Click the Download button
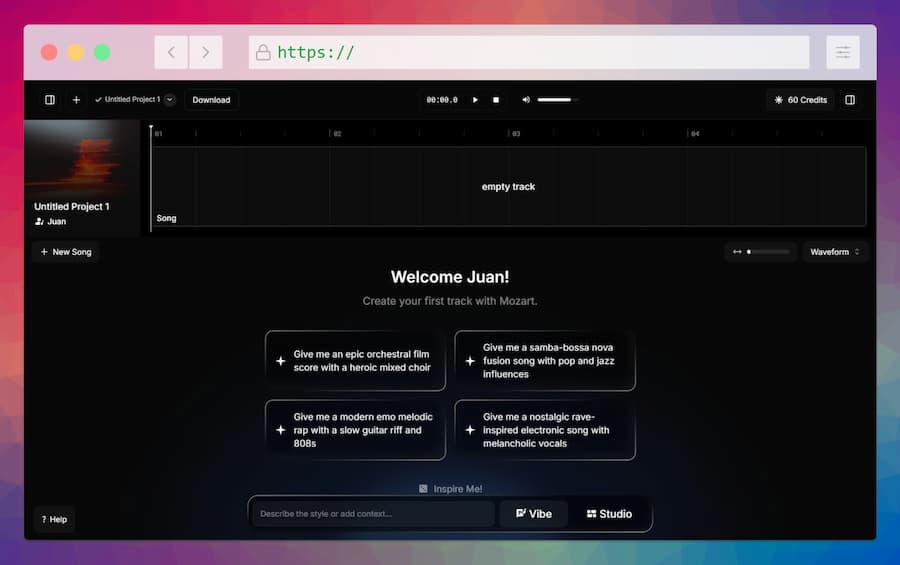 tap(211, 100)
